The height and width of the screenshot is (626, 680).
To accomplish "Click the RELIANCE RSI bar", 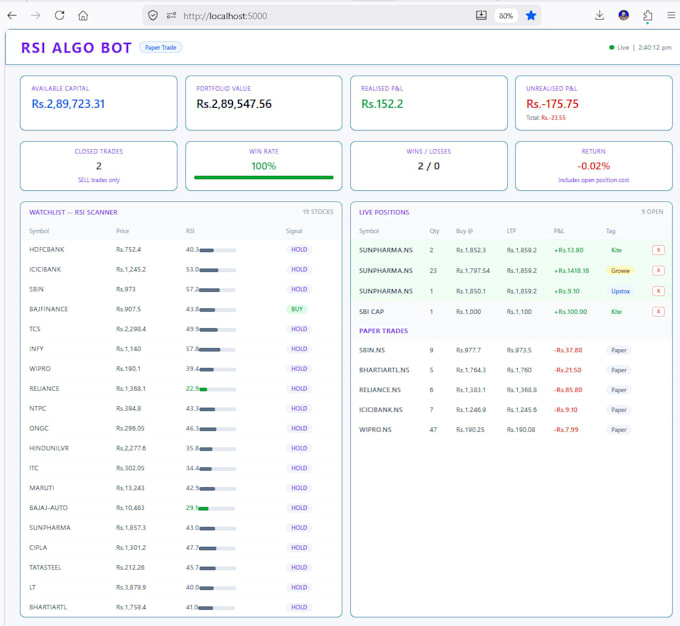I will (218, 389).
